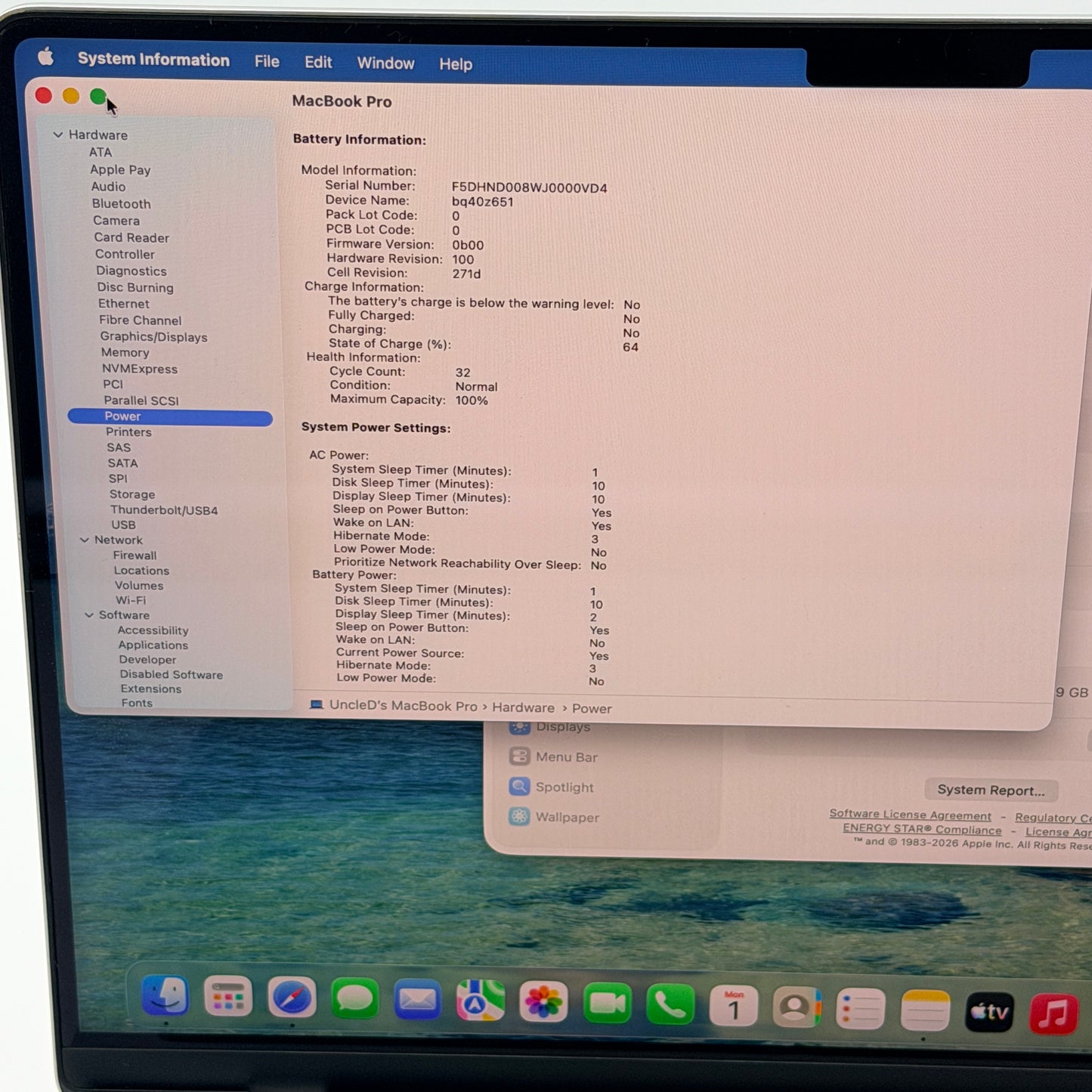Open the Help menu
This screenshot has height=1092, width=1092.
pyautogui.click(x=456, y=64)
